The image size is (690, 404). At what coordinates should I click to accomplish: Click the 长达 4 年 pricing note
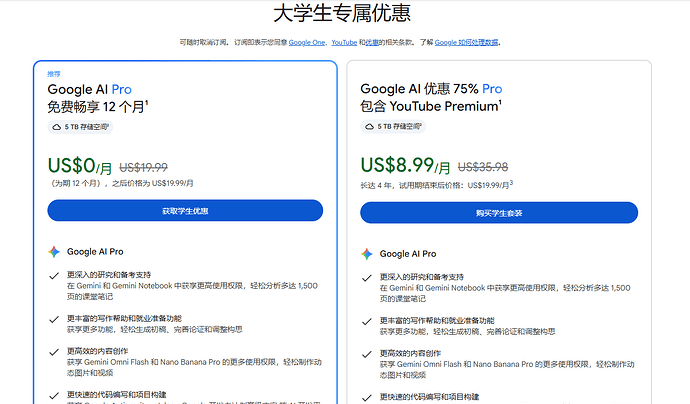click(x=437, y=185)
